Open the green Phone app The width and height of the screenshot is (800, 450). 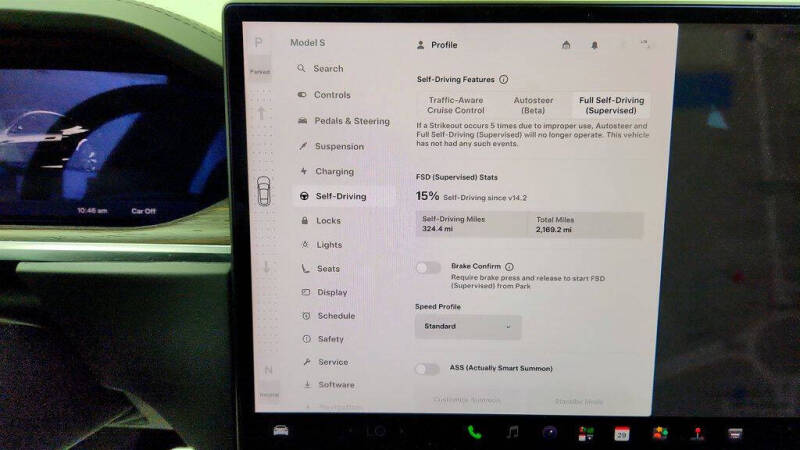474,433
